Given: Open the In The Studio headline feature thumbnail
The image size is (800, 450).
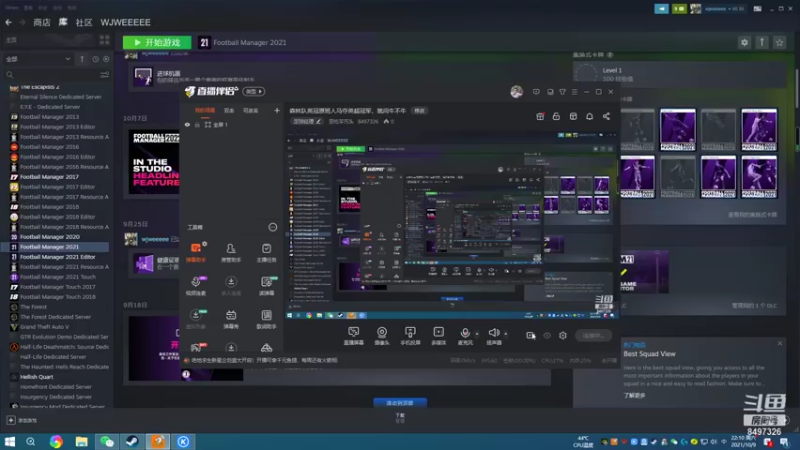Looking at the screenshot, I should click(x=154, y=161).
